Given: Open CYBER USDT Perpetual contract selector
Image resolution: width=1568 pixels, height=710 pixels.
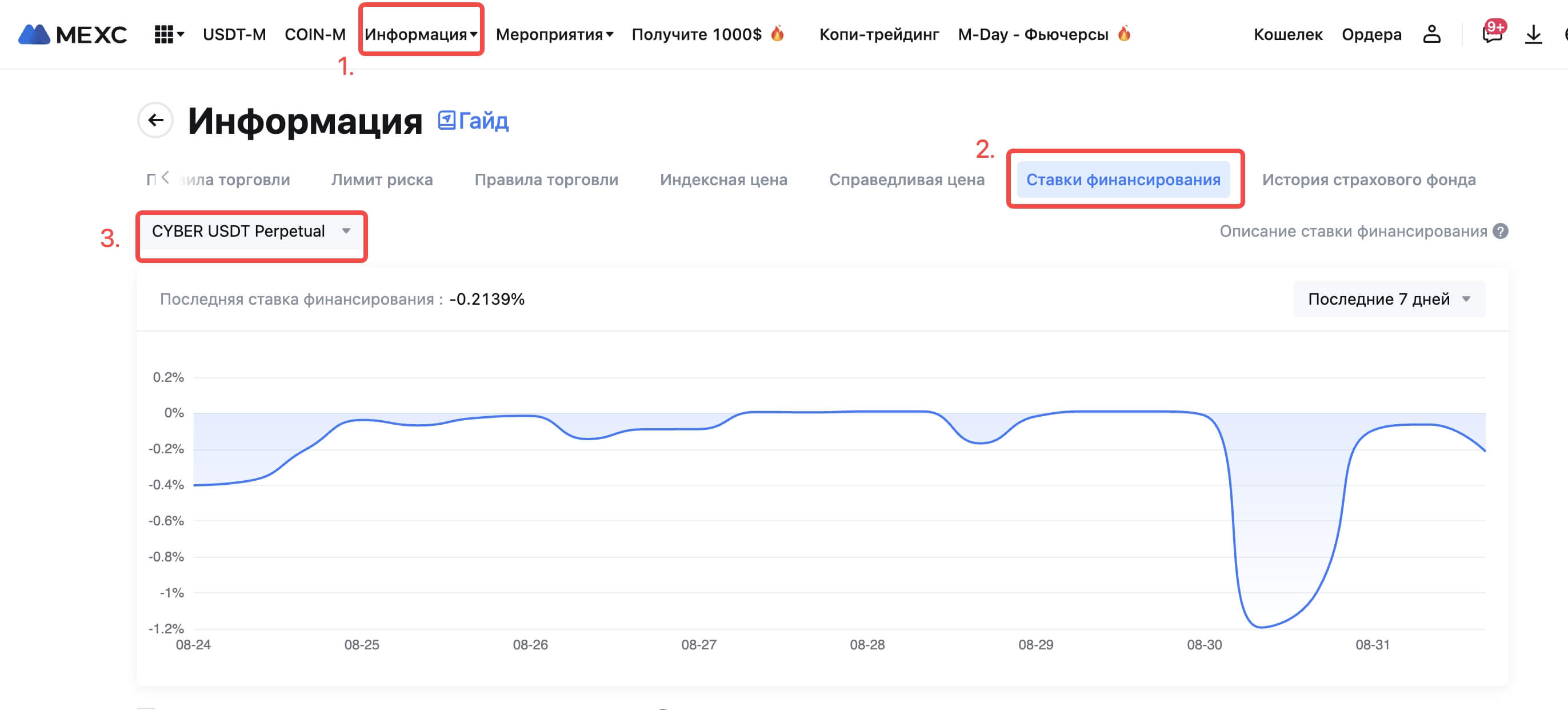Looking at the screenshot, I should (251, 232).
